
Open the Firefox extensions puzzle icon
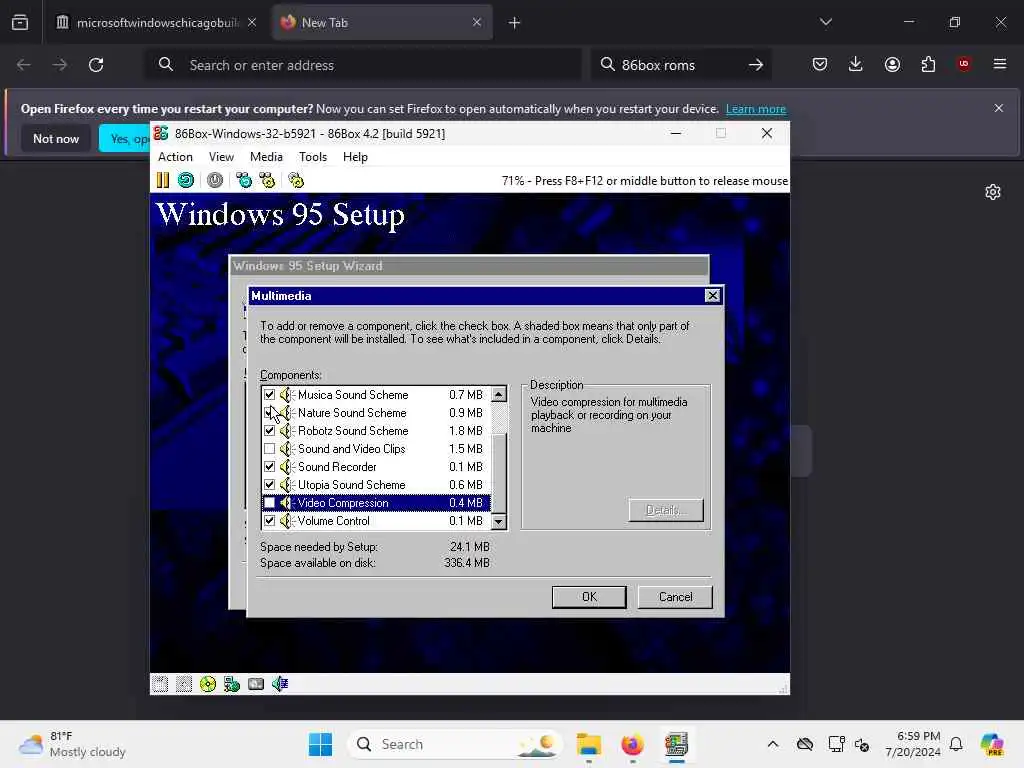[x=928, y=64]
